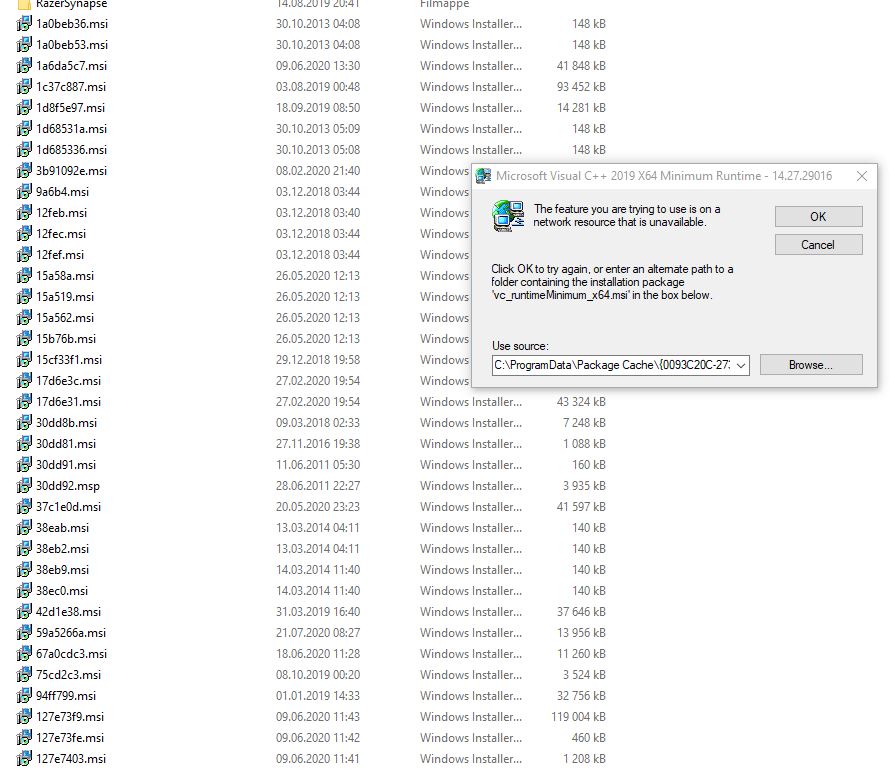Screen dimensions: 890x769
Task: Select the icon of 12fec.msi
Action: click(24, 234)
